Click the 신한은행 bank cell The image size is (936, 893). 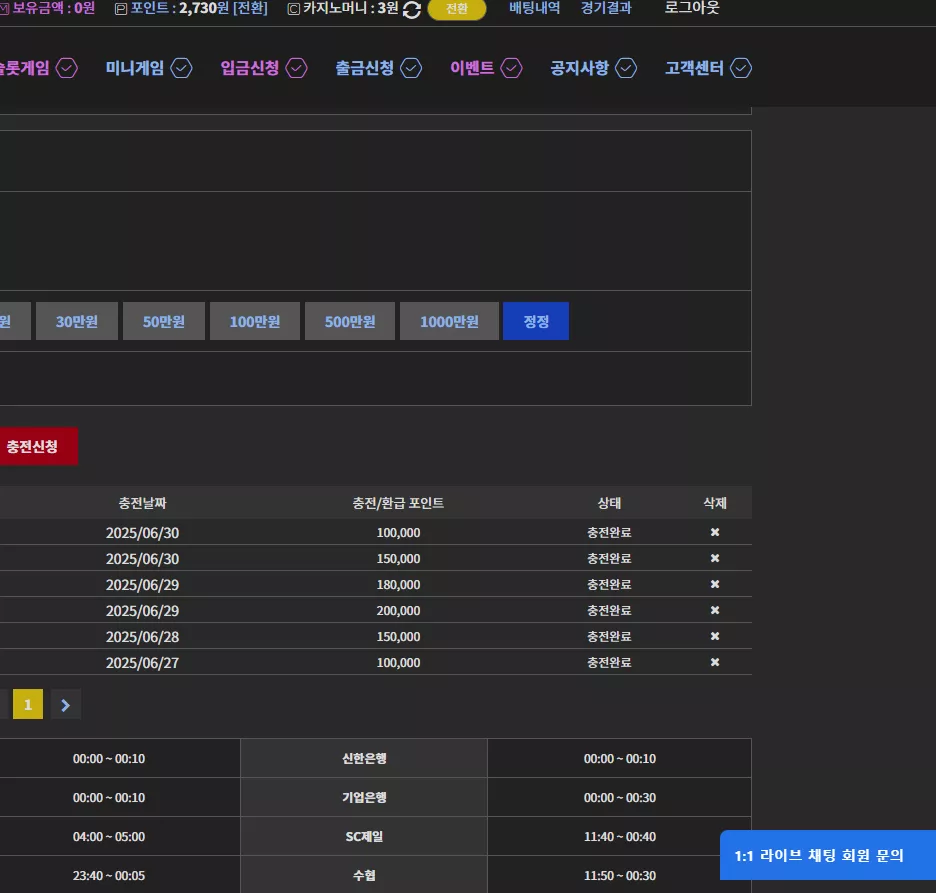[364, 758]
